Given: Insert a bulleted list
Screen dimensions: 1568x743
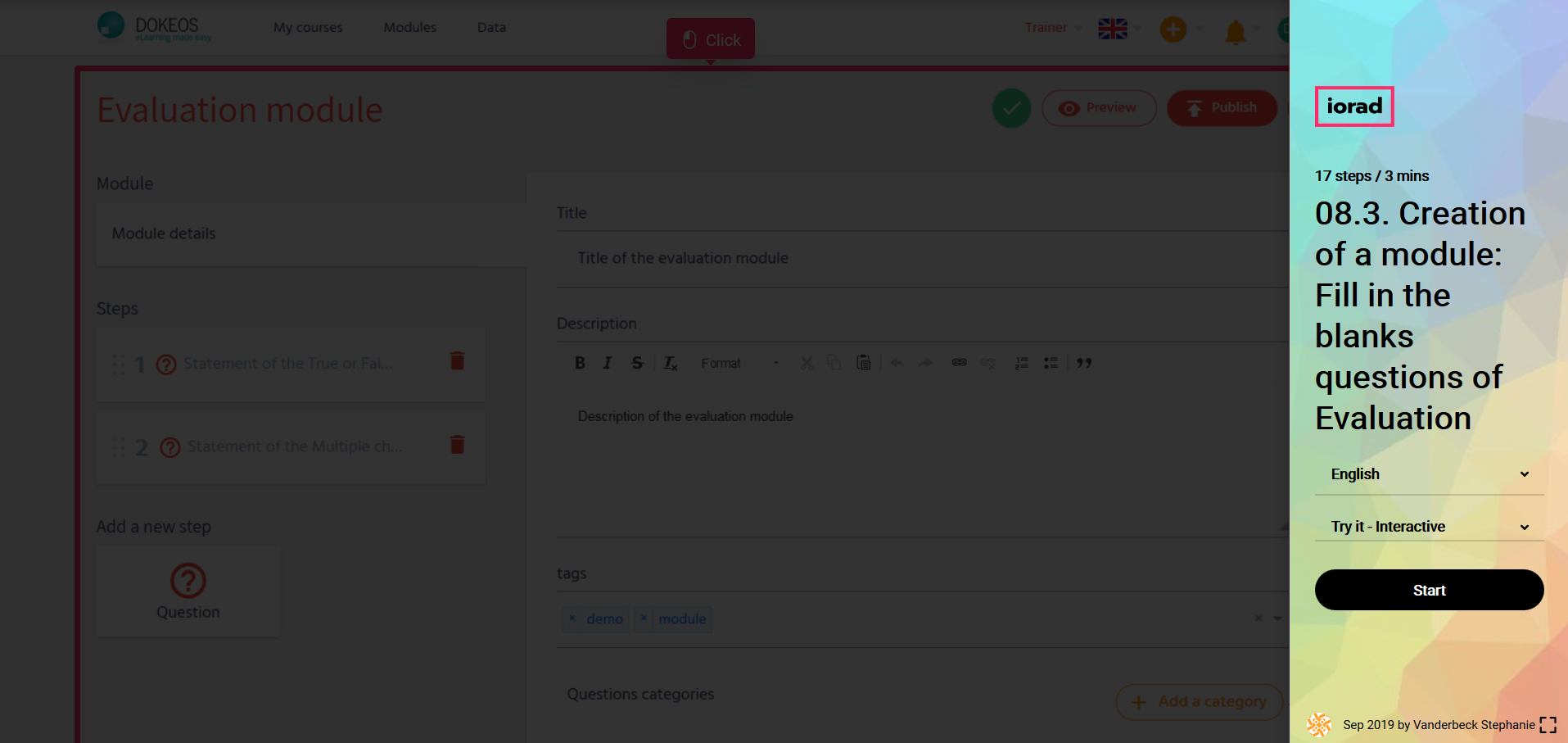Looking at the screenshot, I should coord(1051,363).
